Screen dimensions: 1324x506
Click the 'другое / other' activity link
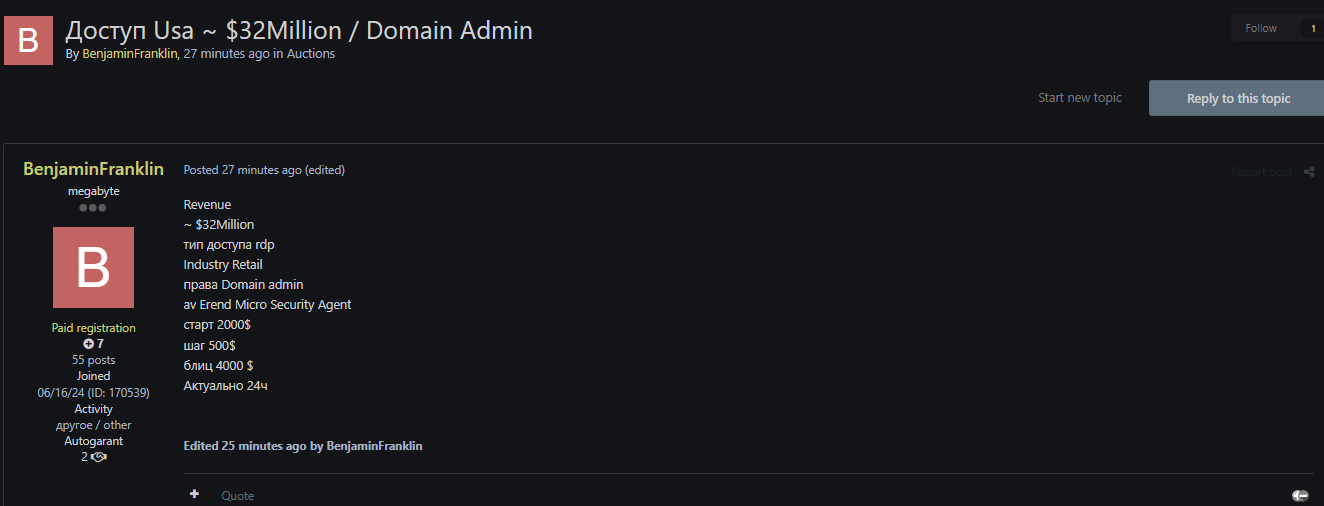pyautogui.click(x=93, y=425)
